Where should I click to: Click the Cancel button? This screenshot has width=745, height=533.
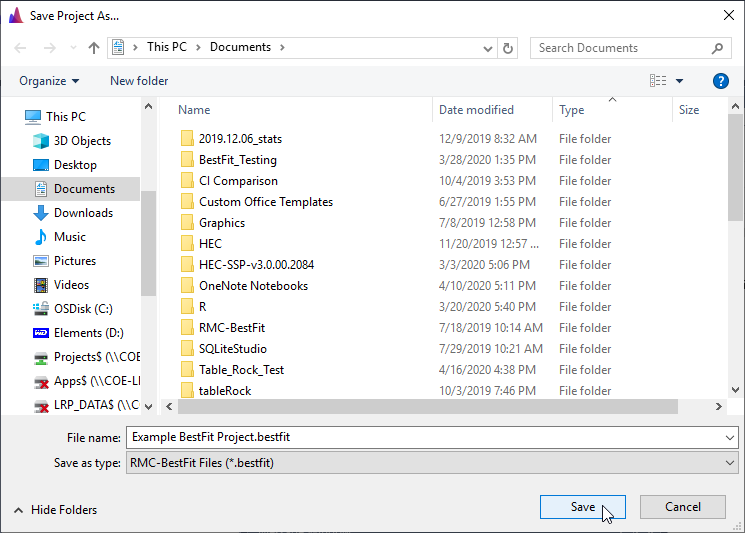coord(682,507)
